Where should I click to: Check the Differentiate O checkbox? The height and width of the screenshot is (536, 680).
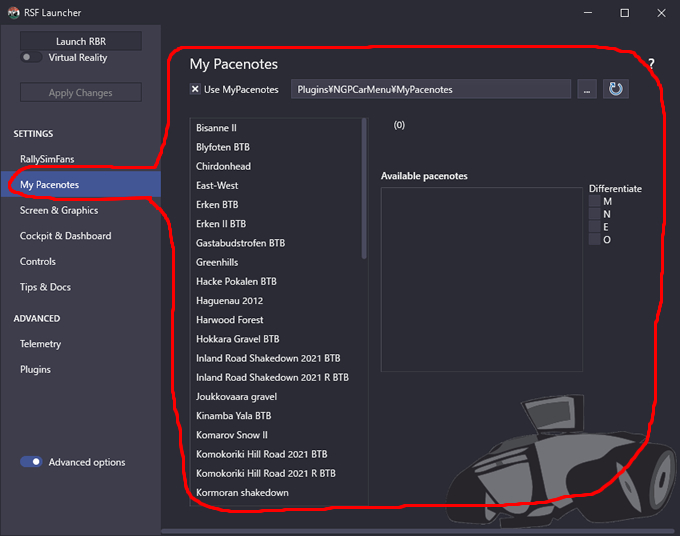(x=595, y=239)
